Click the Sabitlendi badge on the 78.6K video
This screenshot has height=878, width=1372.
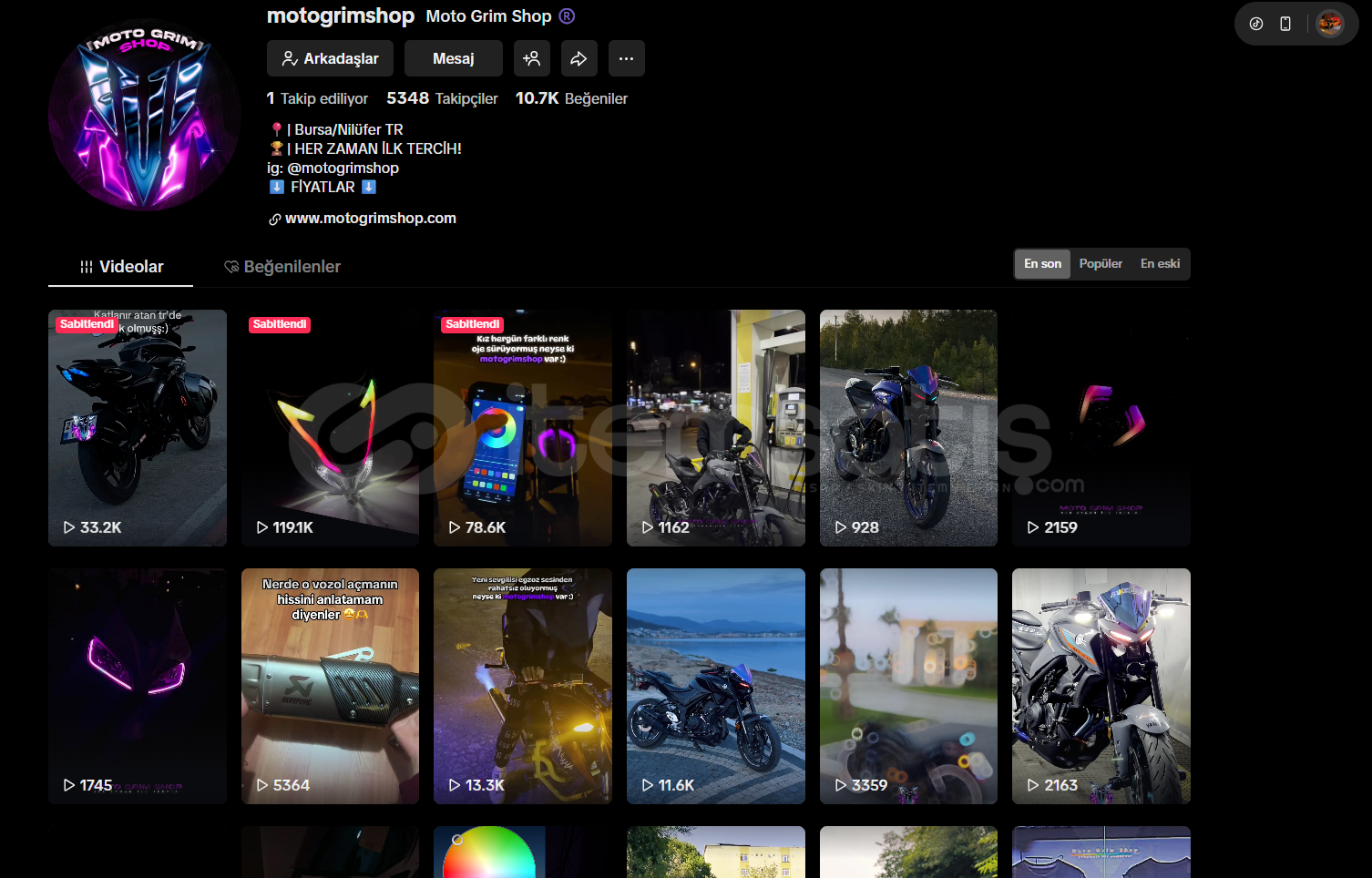pyautogui.click(x=473, y=324)
